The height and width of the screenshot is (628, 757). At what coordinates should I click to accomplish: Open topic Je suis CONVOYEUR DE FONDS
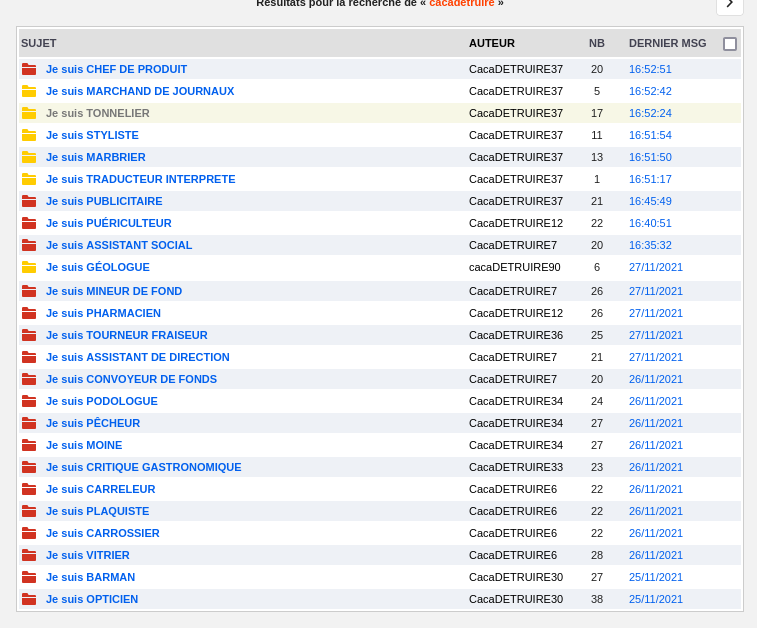[131, 379]
